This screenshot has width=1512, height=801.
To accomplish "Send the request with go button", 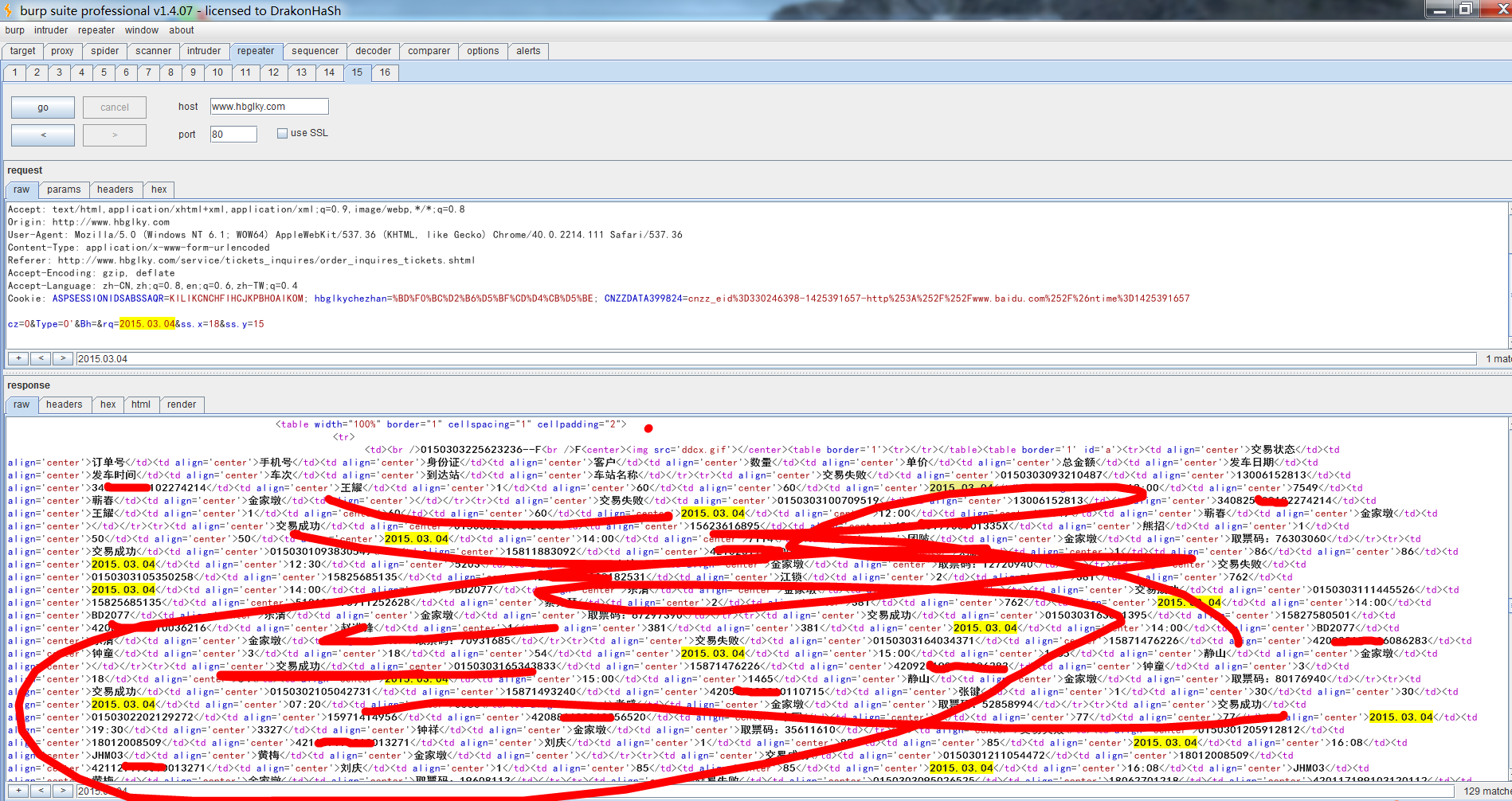I will (43, 107).
